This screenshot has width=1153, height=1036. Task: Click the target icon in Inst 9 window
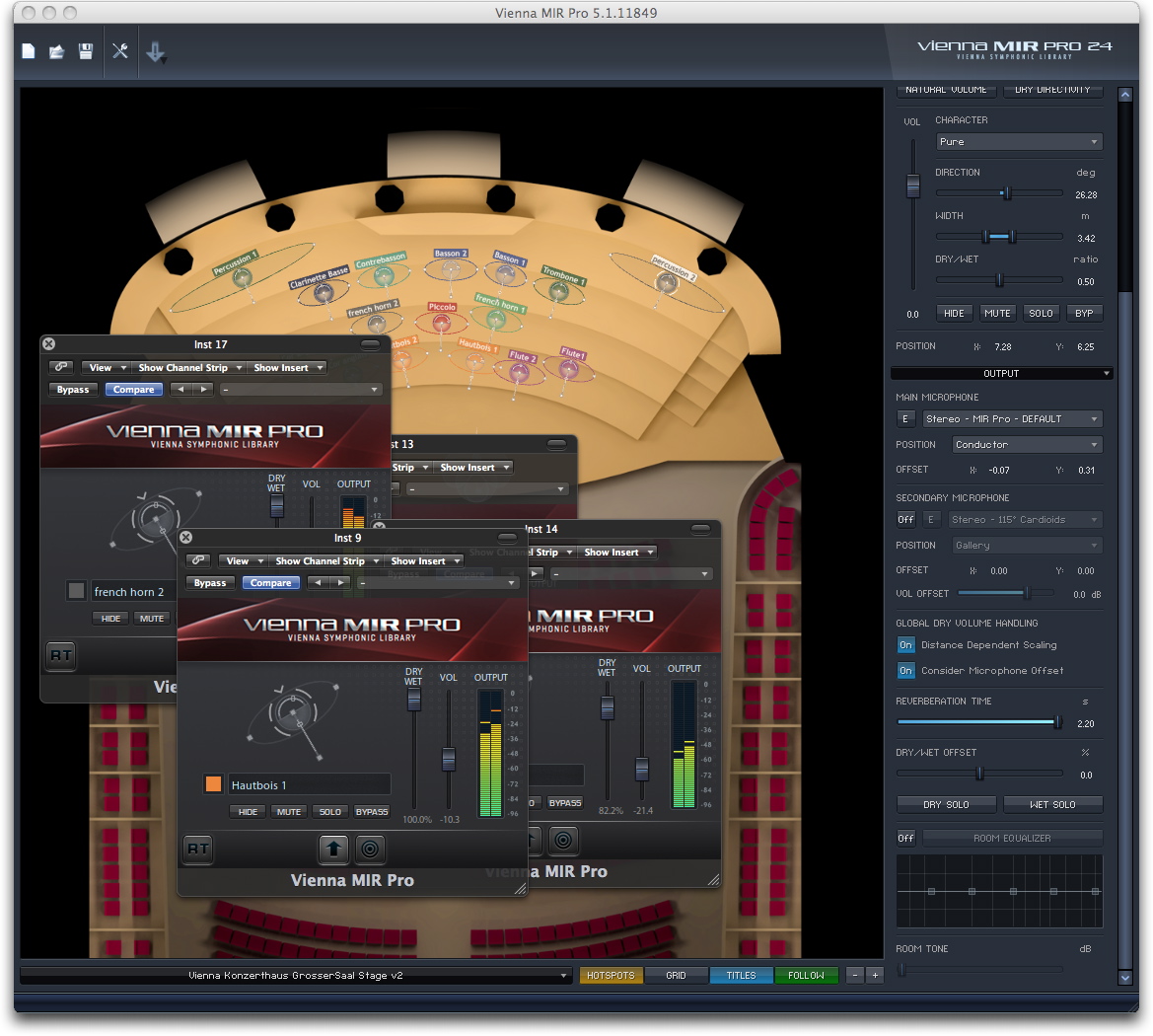pos(371,849)
